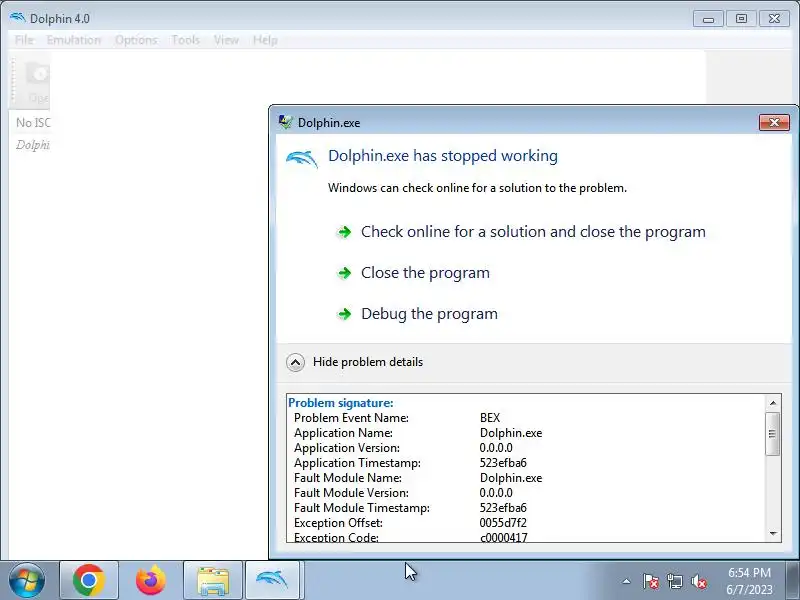Click the dolphin icon in the error dialog
The image size is (800, 600).
pyautogui.click(x=302, y=158)
